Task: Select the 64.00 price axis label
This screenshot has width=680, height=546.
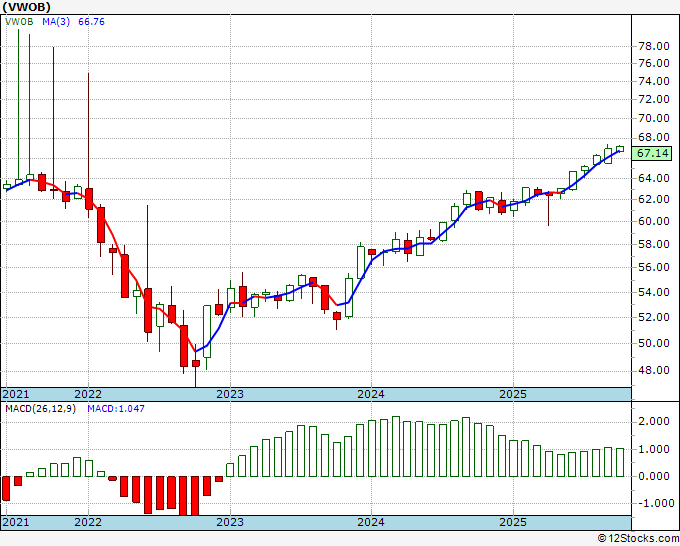Action: pyautogui.click(x=654, y=178)
